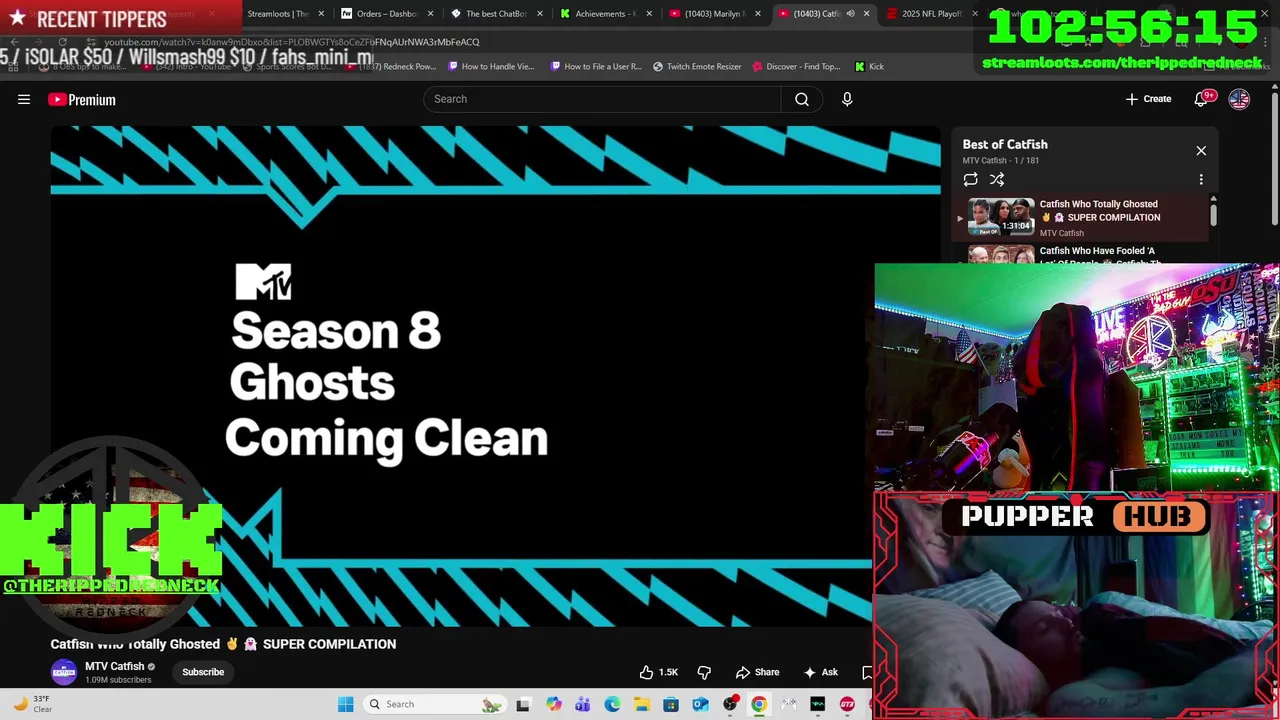Viewport: 1280px width, 720px height.
Task: Click the YouTube search magnifier button
Action: click(802, 99)
